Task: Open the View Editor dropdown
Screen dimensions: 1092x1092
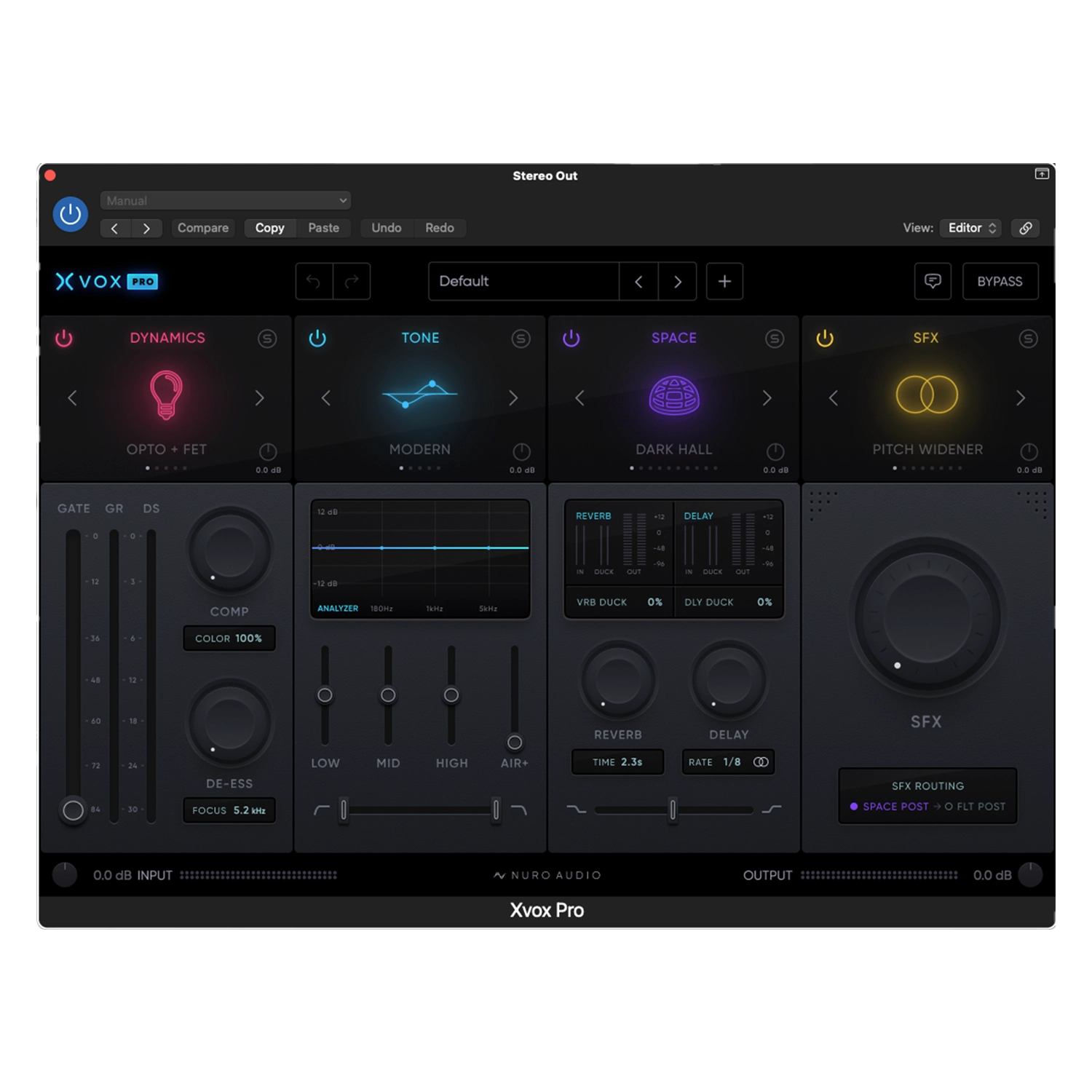Action: pos(970,228)
